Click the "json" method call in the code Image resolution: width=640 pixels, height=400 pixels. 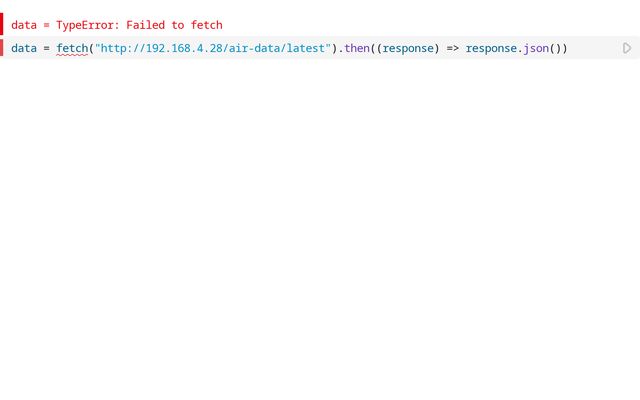point(536,49)
